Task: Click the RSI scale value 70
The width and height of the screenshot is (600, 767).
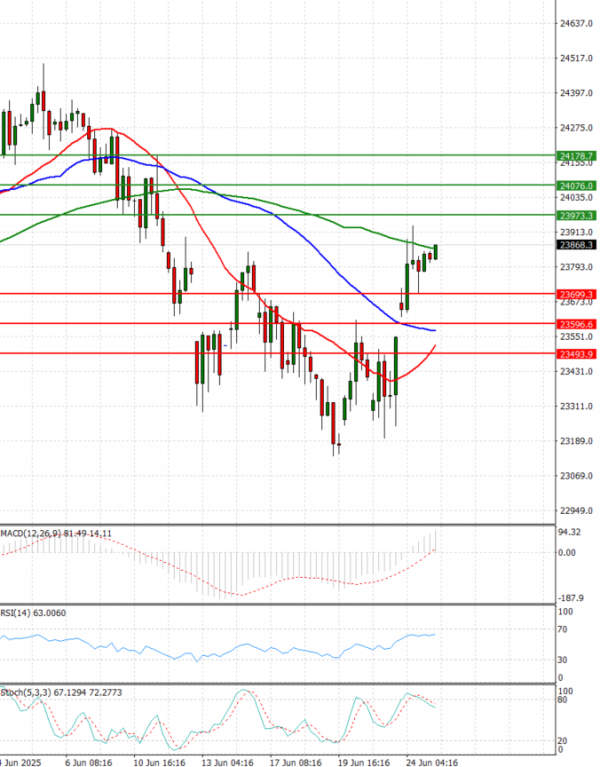Action: tap(563, 630)
